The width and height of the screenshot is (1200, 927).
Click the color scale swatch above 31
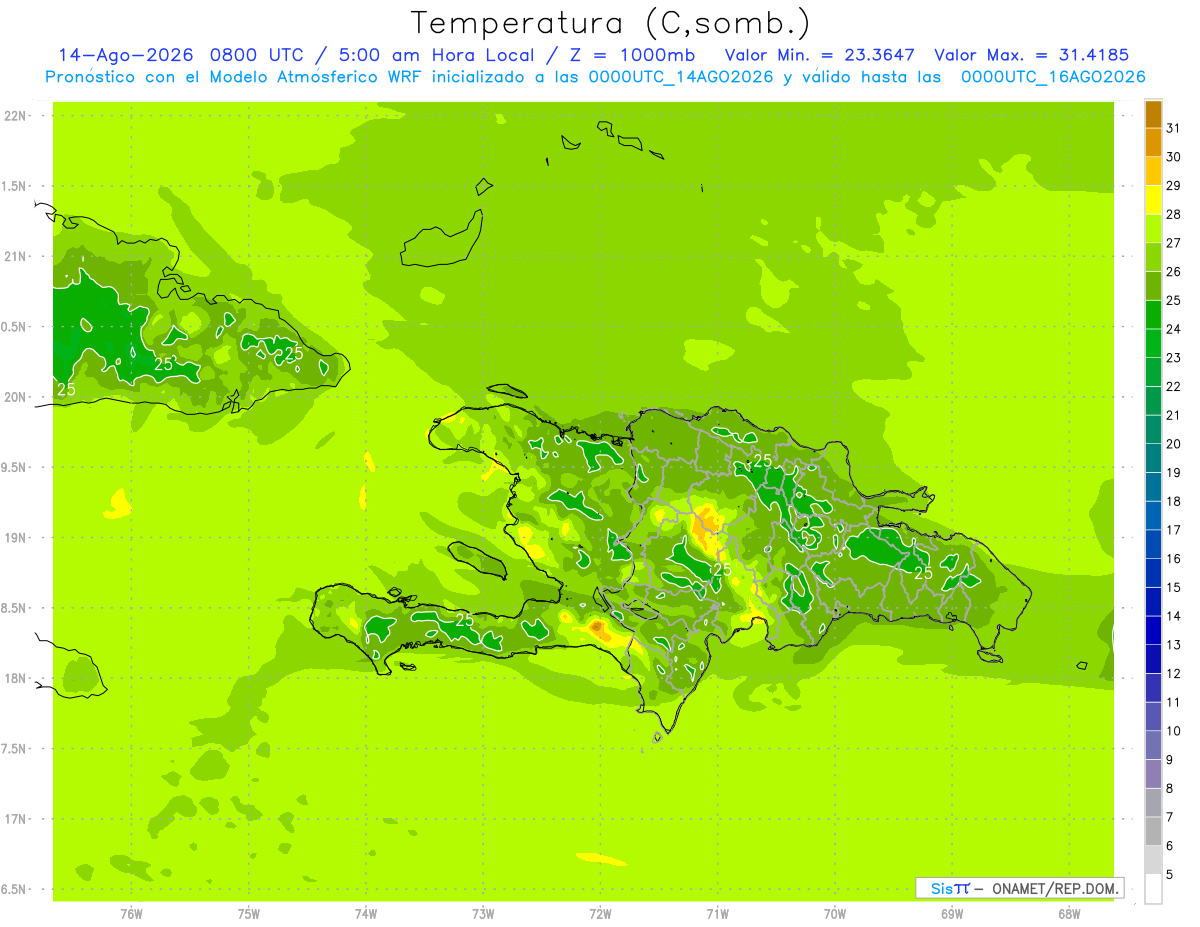click(x=1153, y=114)
